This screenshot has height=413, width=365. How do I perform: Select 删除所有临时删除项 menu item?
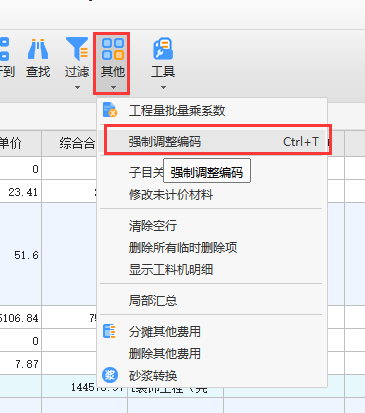point(212,248)
